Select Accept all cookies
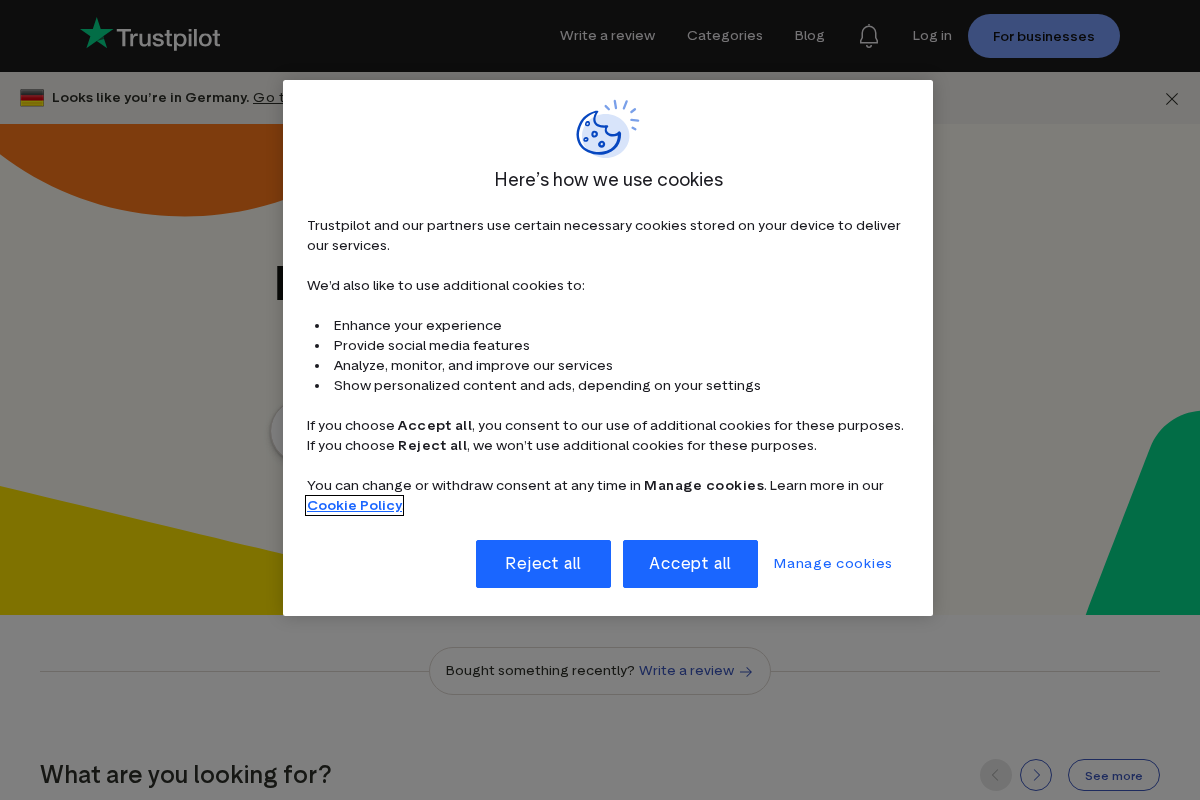 coord(690,563)
